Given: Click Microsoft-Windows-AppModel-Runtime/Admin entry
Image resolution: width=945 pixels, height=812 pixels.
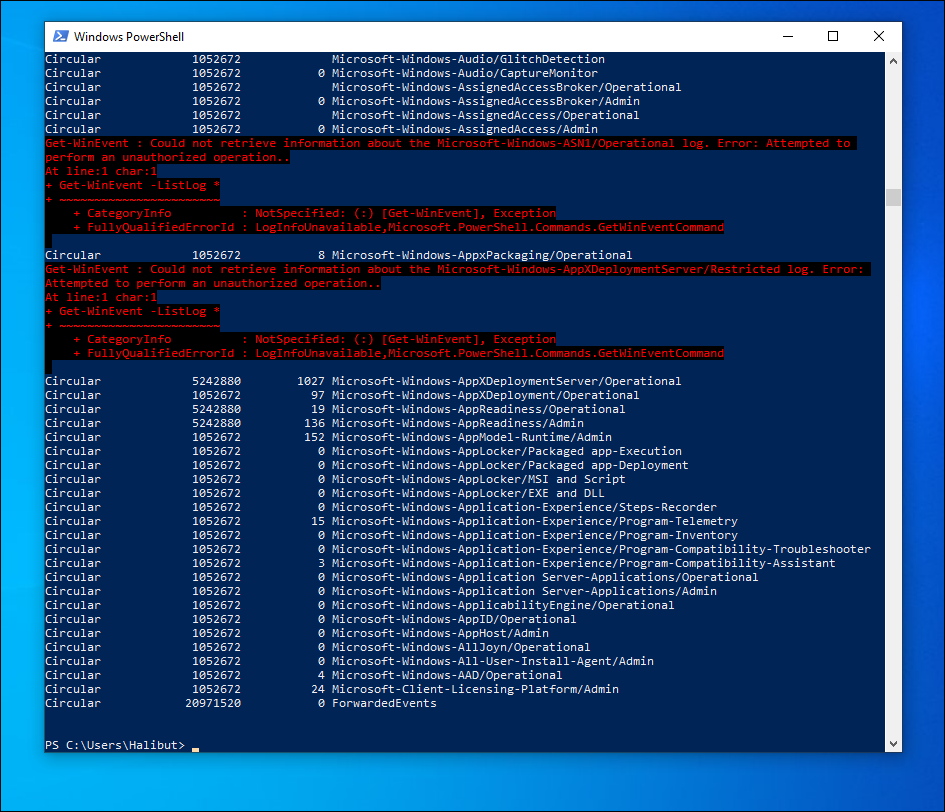Looking at the screenshot, I should (x=471, y=437).
